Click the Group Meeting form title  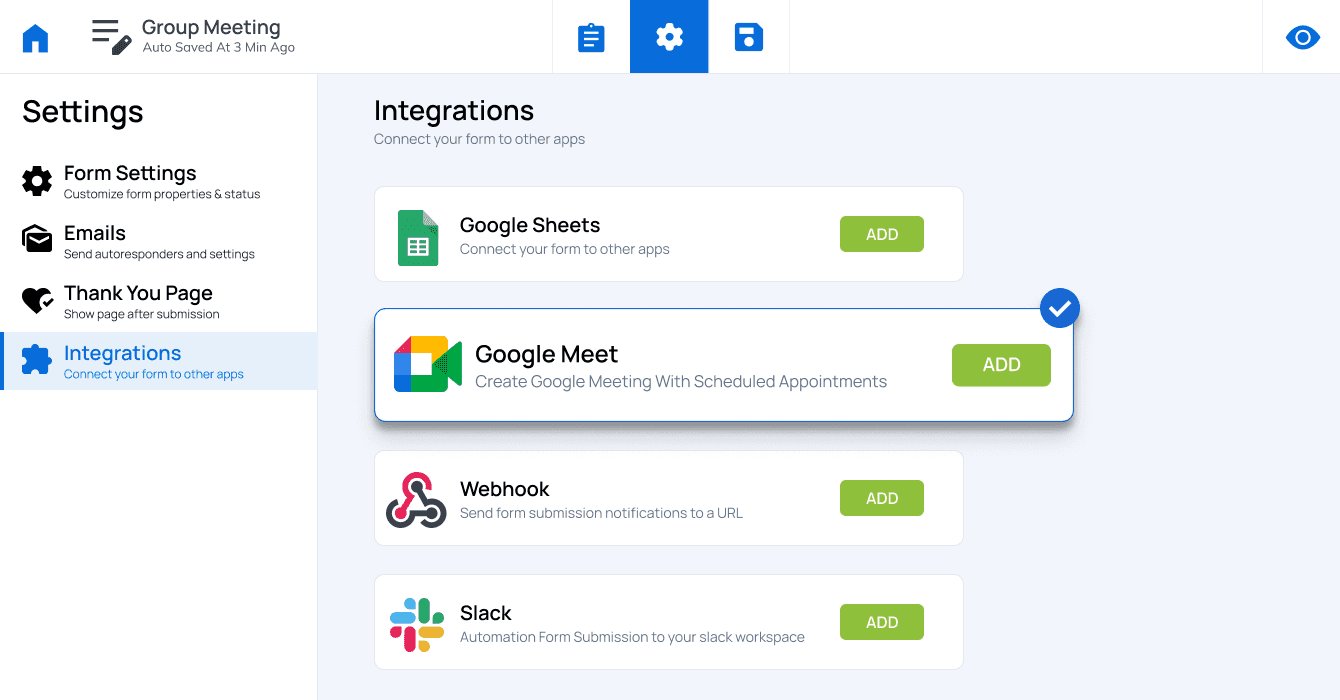pyautogui.click(x=211, y=27)
